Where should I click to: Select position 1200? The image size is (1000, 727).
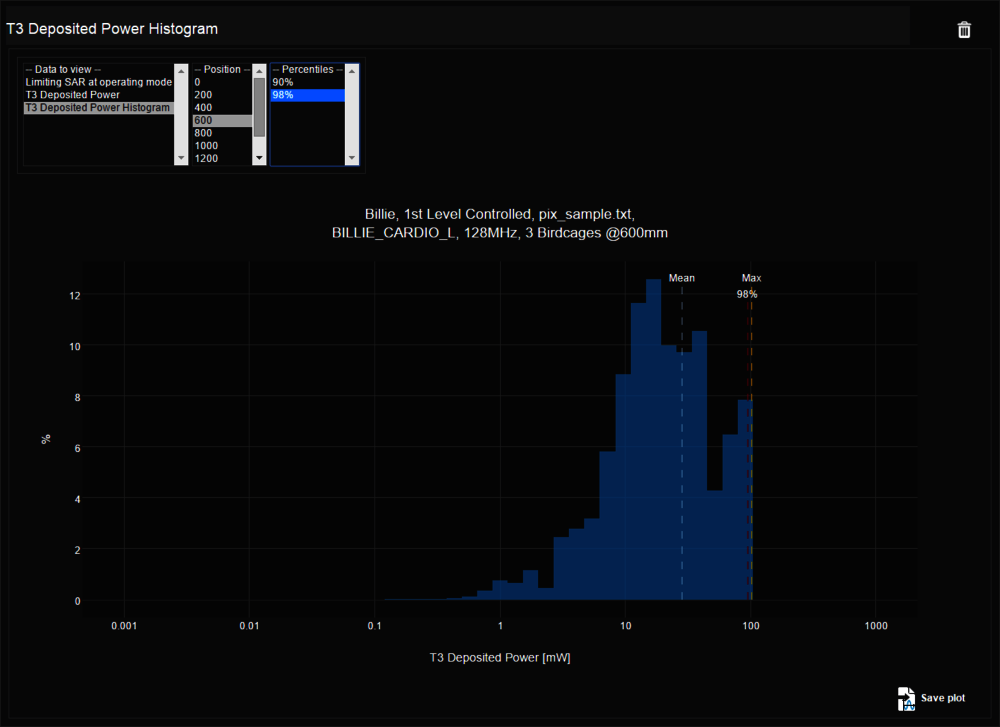click(205, 158)
